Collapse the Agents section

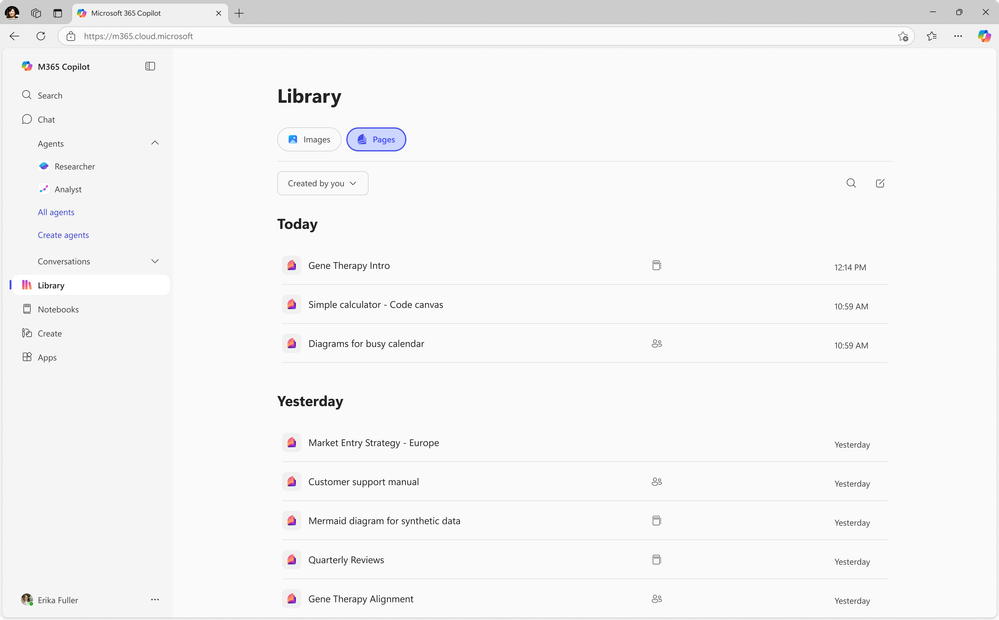pyautogui.click(x=155, y=143)
